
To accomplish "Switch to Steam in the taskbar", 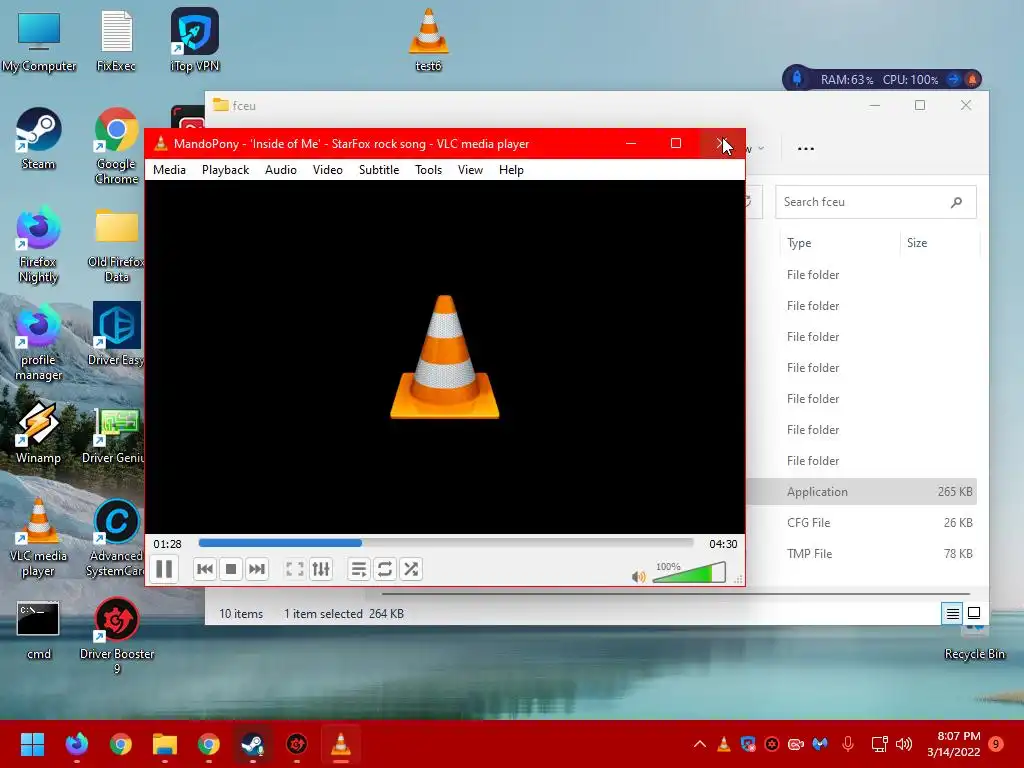I will pos(252,744).
